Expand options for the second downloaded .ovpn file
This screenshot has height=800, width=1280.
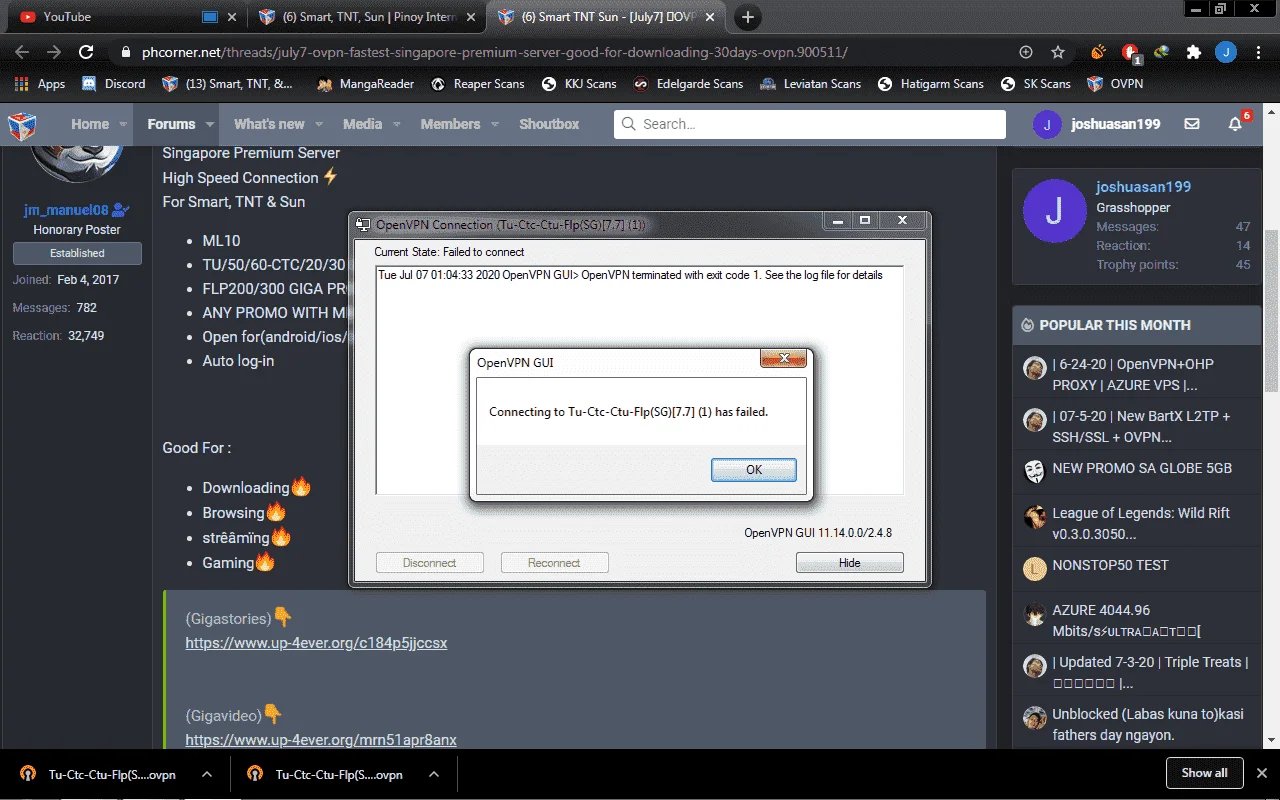pos(433,774)
